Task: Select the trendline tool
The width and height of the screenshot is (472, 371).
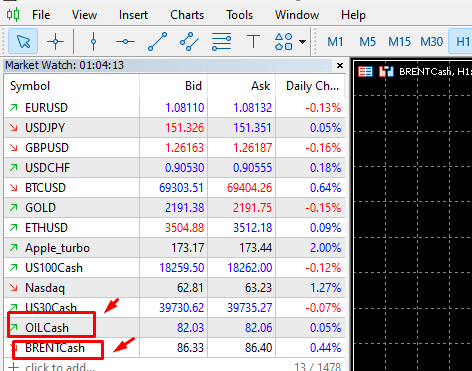Action: point(157,42)
